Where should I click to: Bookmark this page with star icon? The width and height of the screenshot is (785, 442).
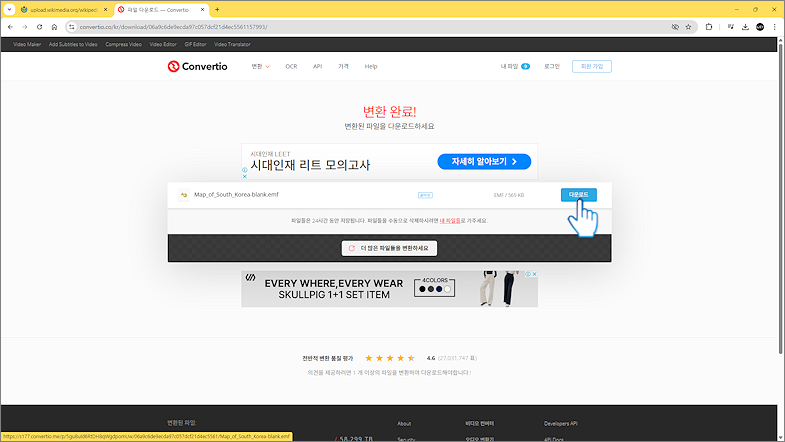pyautogui.click(x=688, y=27)
